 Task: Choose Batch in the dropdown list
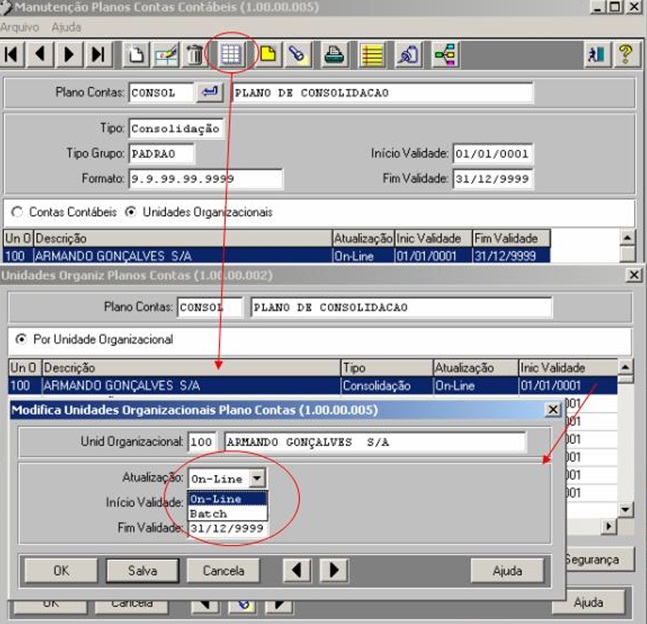[227, 514]
